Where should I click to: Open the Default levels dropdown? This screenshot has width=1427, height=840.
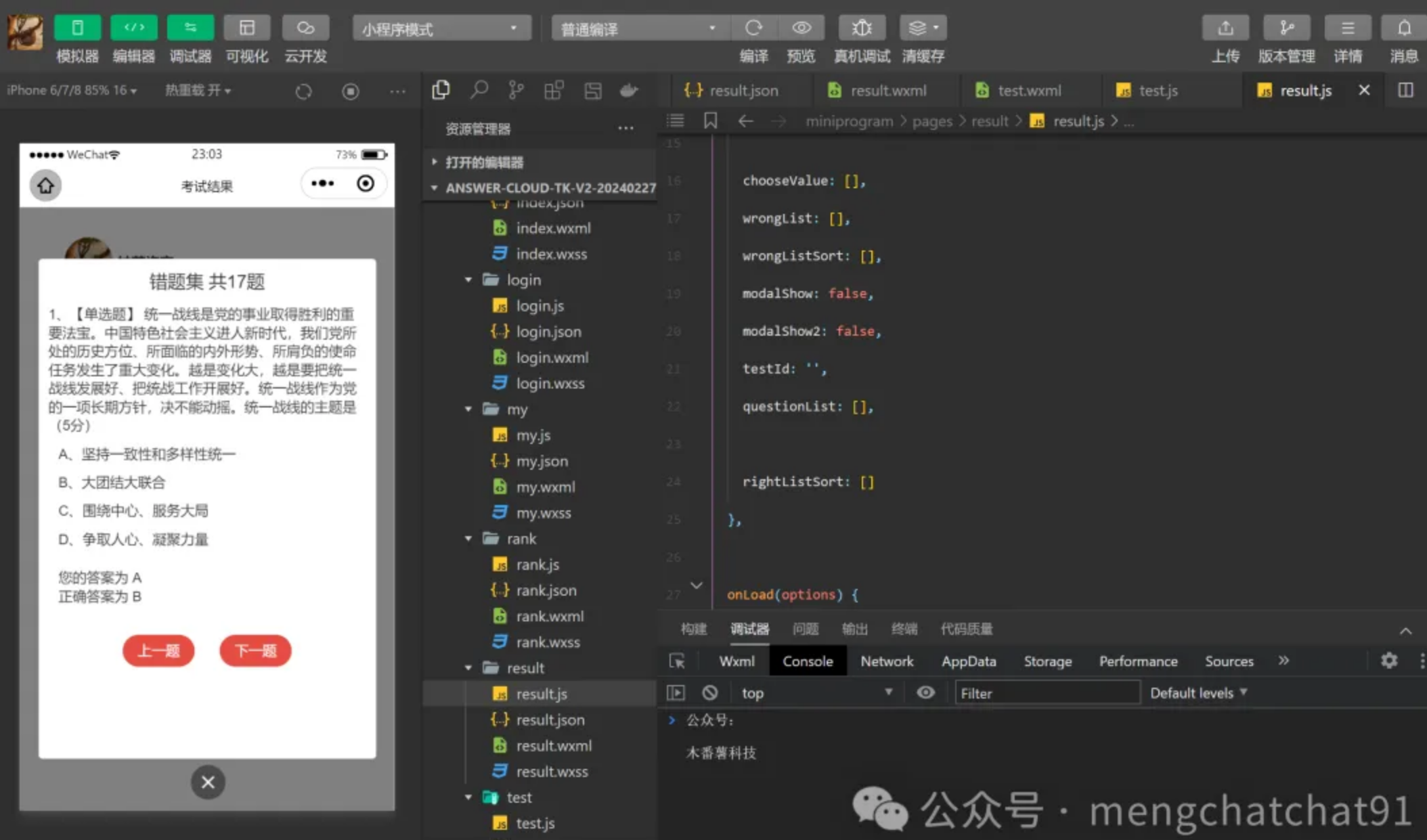tap(1198, 692)
